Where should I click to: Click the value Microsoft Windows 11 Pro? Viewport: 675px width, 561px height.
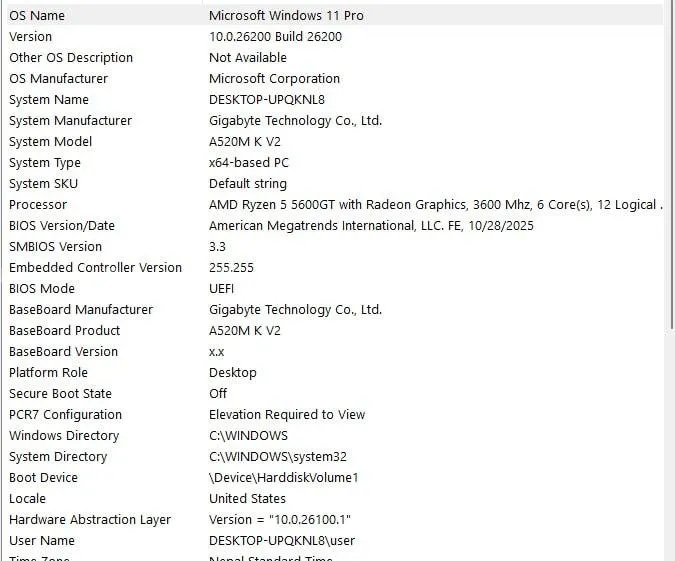pos(286,15)
